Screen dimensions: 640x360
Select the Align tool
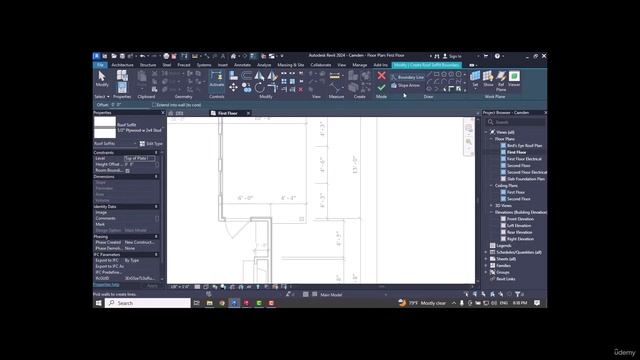[x=233, y=75]
